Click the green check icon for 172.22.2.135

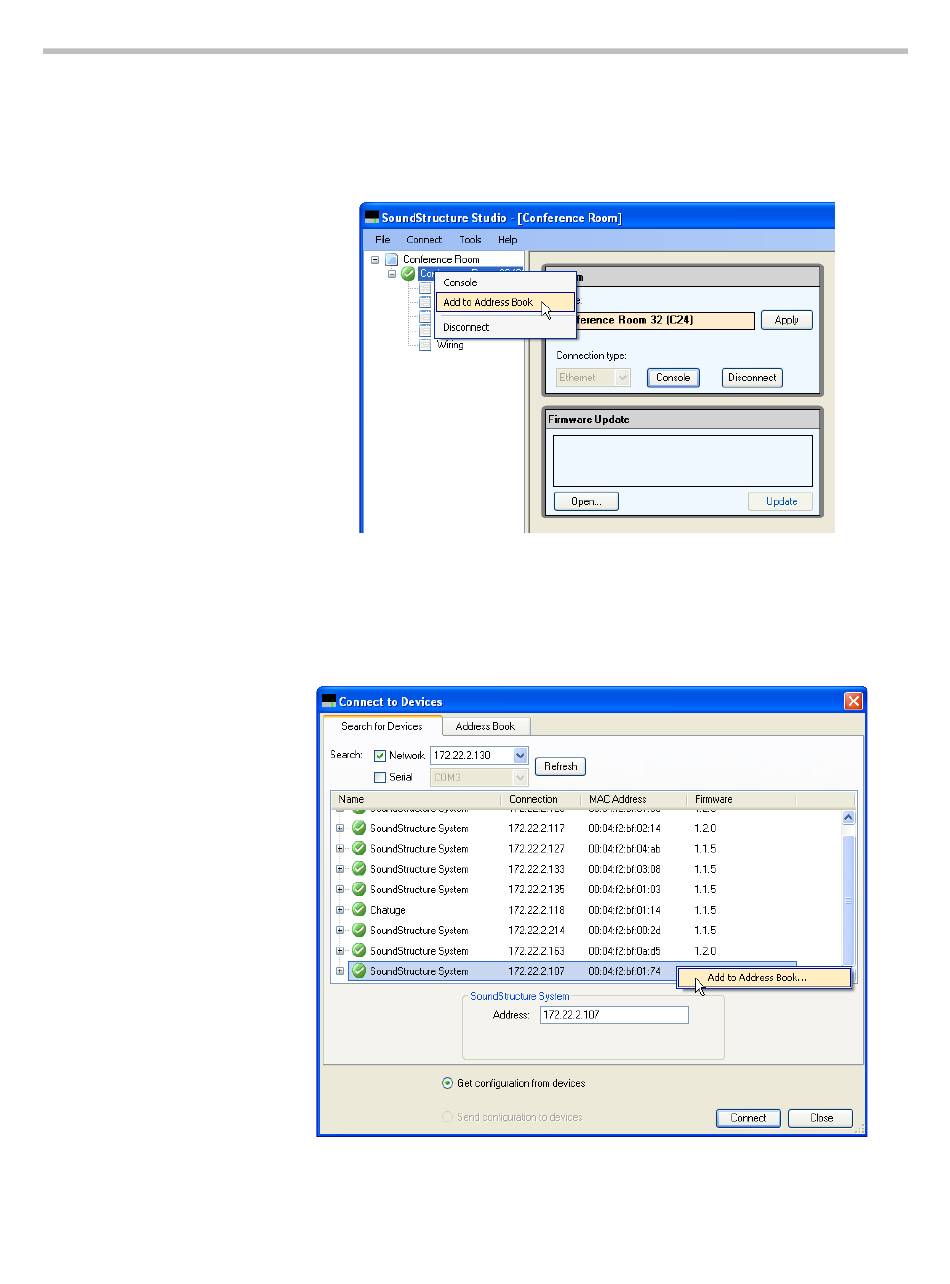358,889
